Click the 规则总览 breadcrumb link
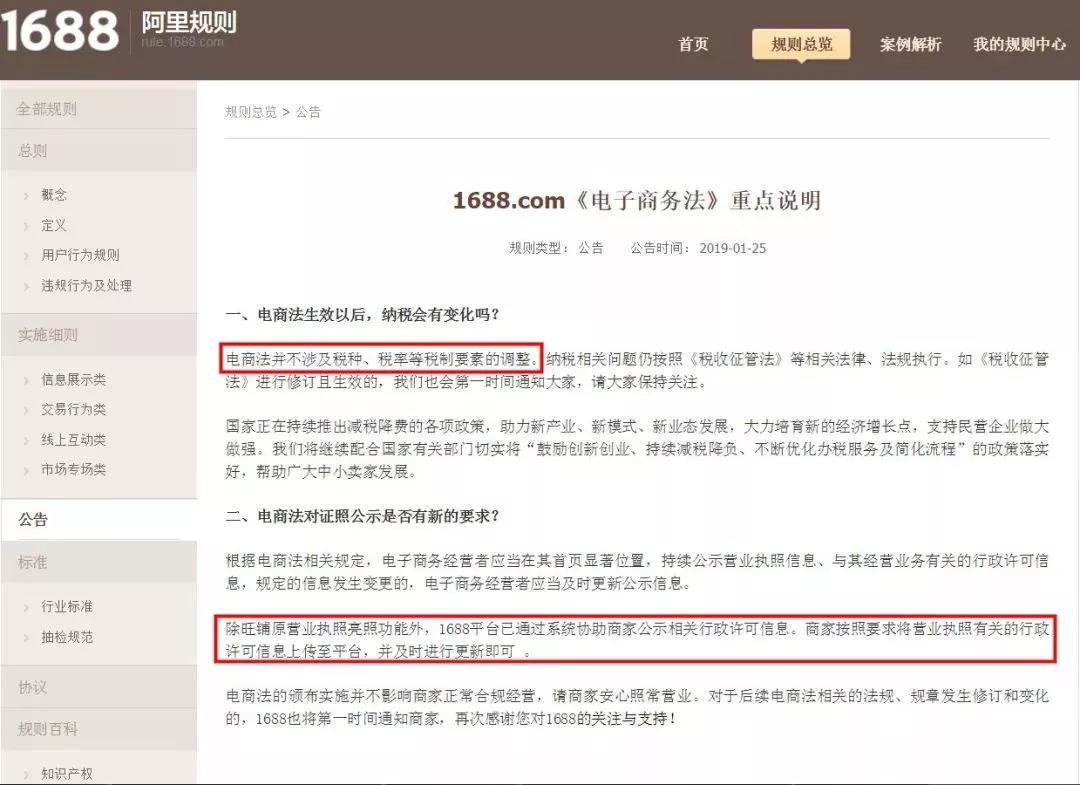Viewport: 1080px width, 785px height. 251,112
